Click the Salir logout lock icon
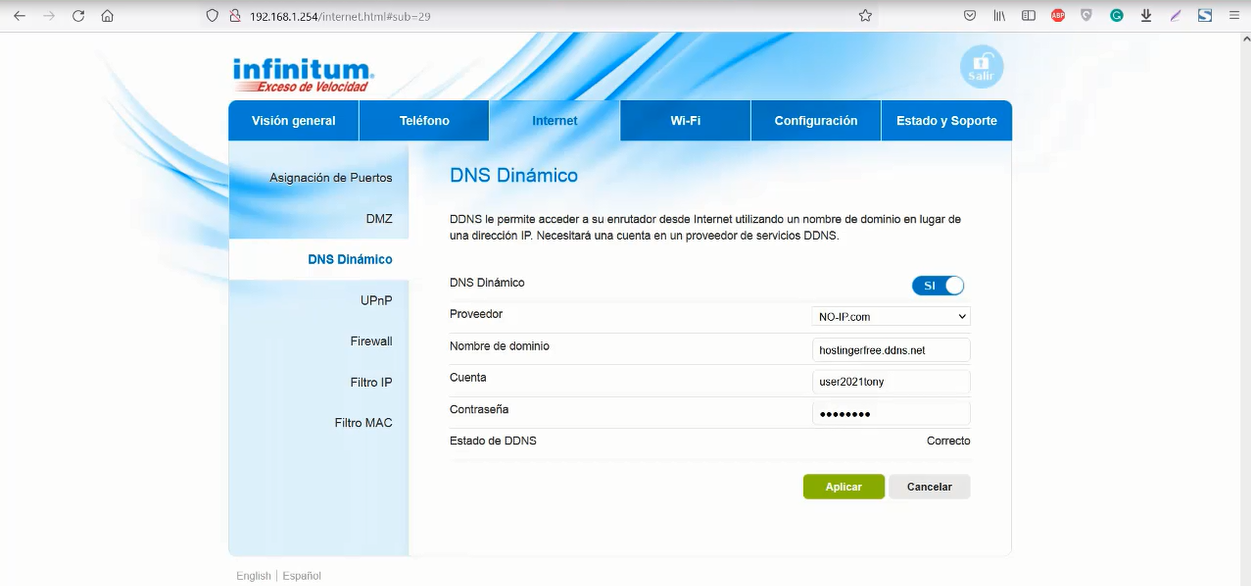The width and height of the screenshot is (1251, 586). click(981, 67)
